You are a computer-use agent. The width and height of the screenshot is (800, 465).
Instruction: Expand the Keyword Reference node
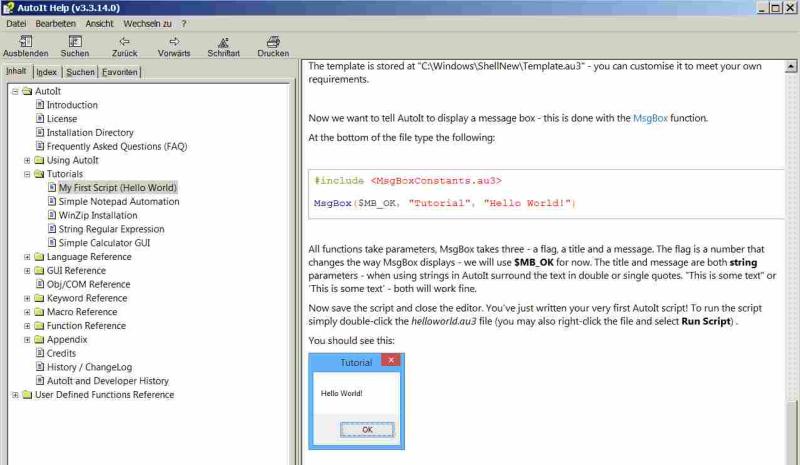27,298
